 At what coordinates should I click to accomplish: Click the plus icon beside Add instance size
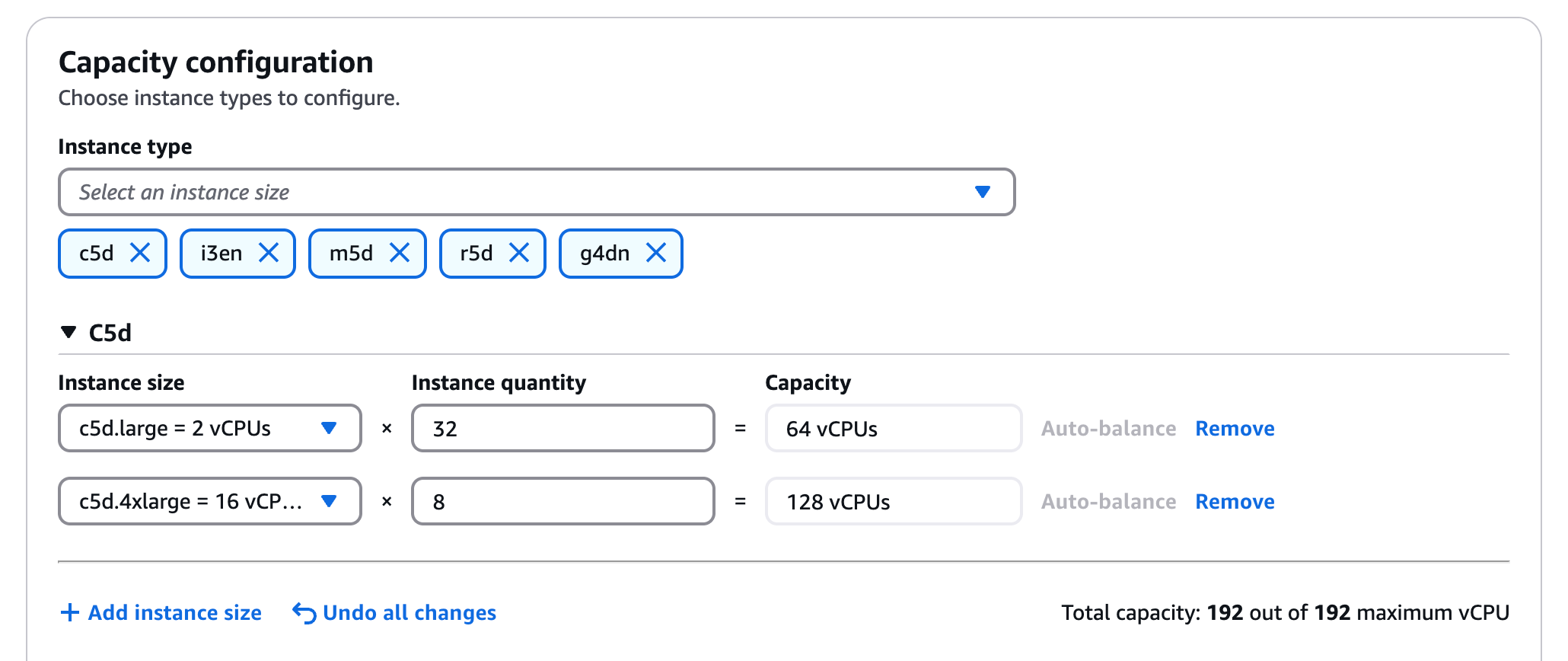pos(69,612)
